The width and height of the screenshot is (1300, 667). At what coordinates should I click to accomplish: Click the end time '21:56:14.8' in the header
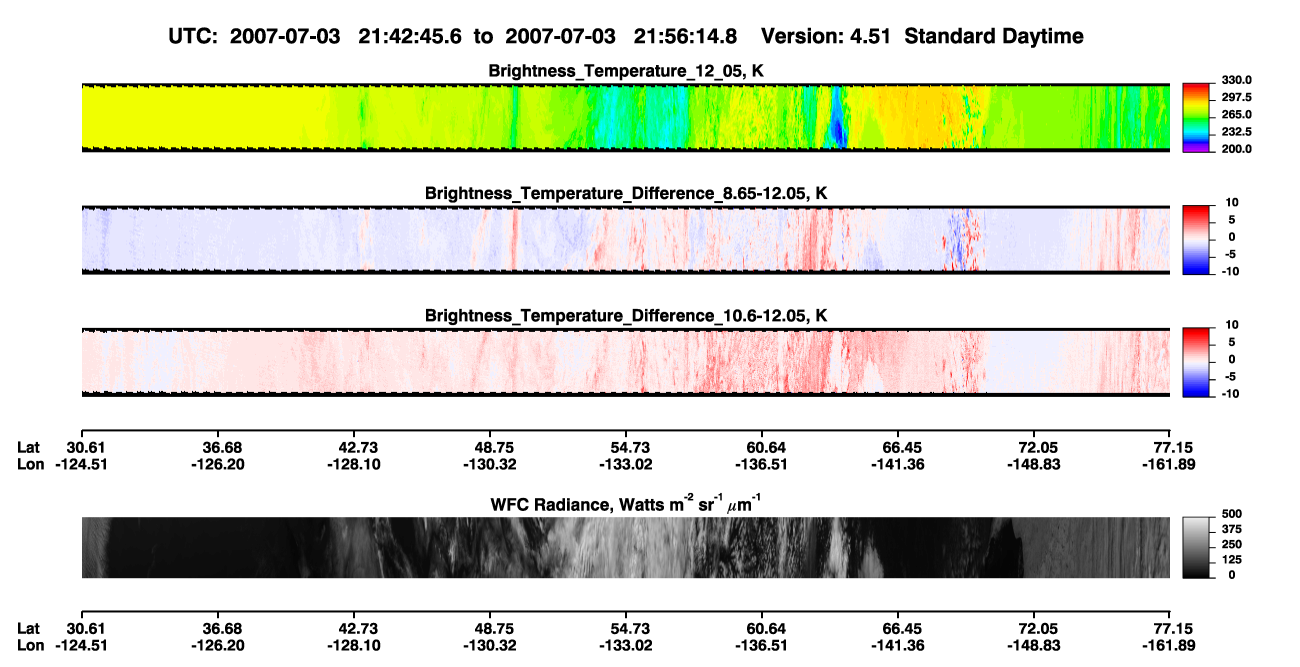[686, 36]
